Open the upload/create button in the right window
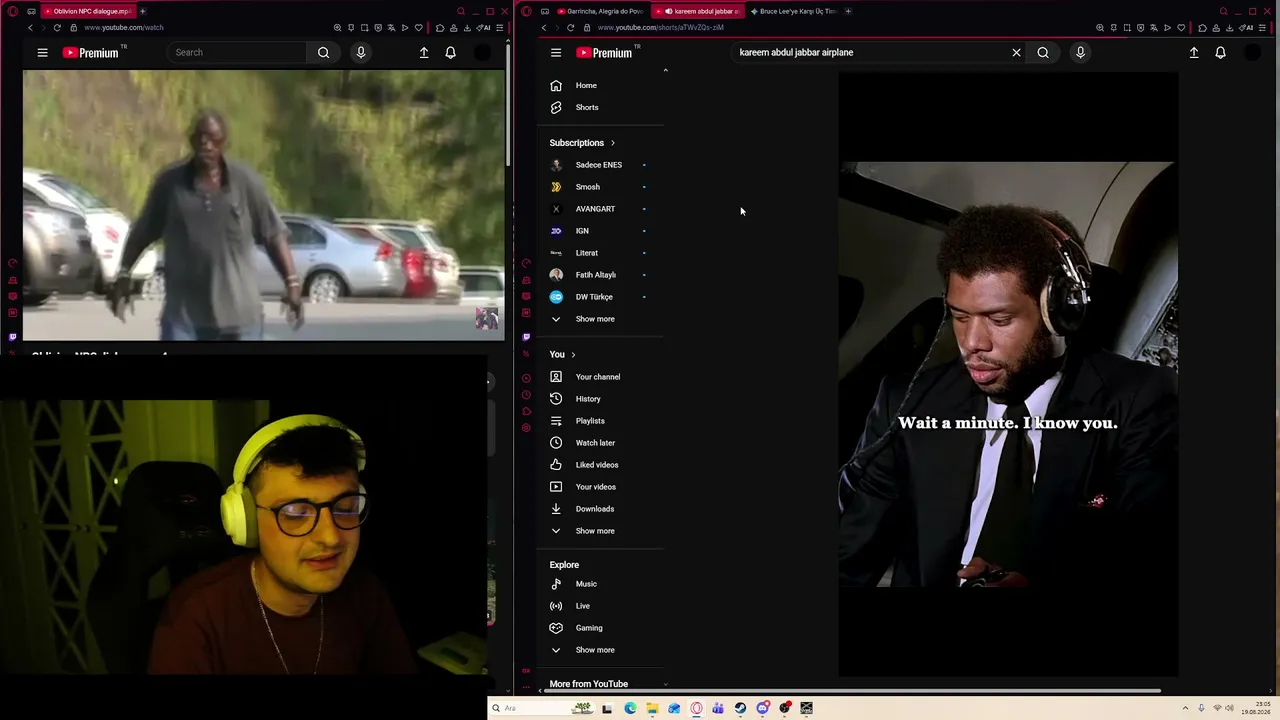 pos(1194,52)
